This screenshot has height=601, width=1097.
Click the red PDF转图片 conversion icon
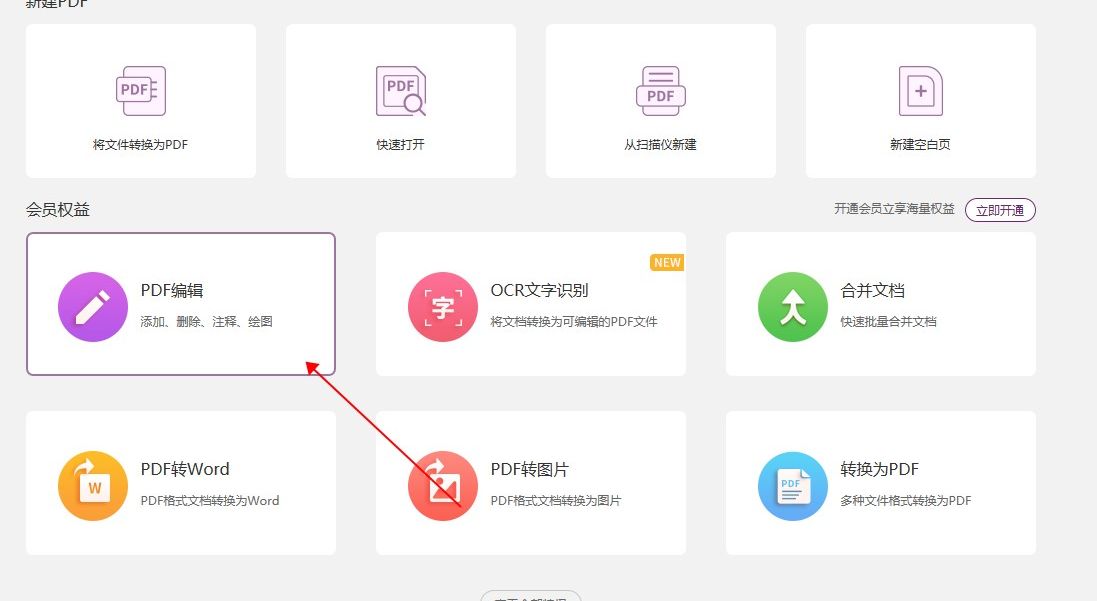coord(443,483)
